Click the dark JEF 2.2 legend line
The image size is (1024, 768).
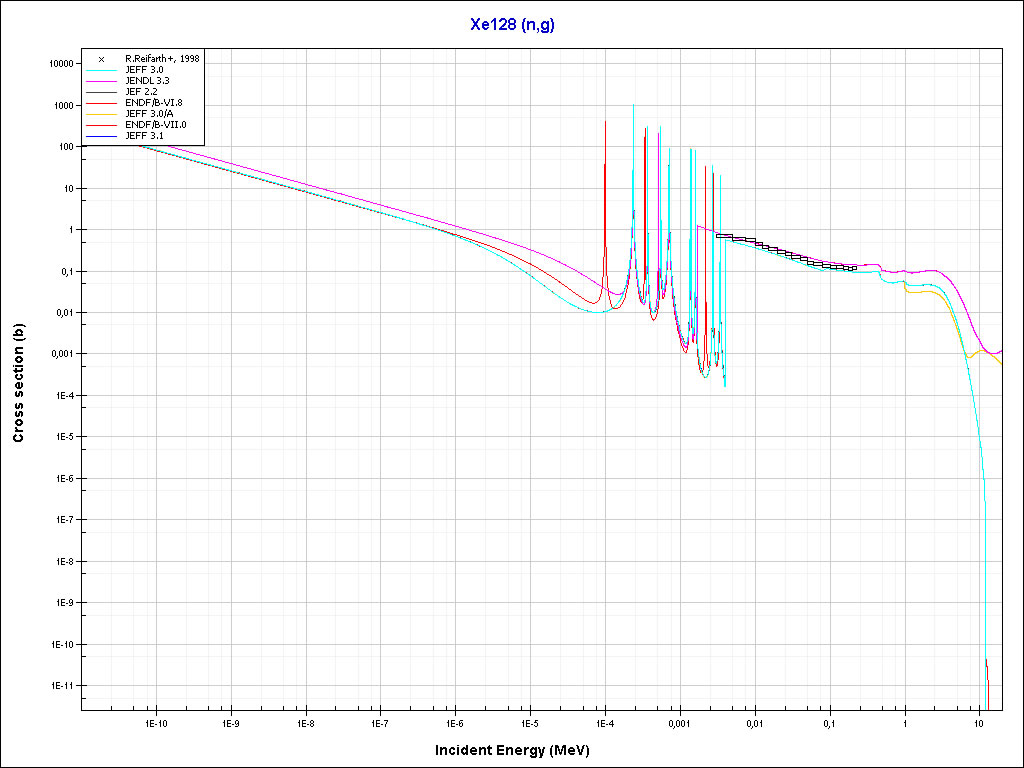point(101,92)
